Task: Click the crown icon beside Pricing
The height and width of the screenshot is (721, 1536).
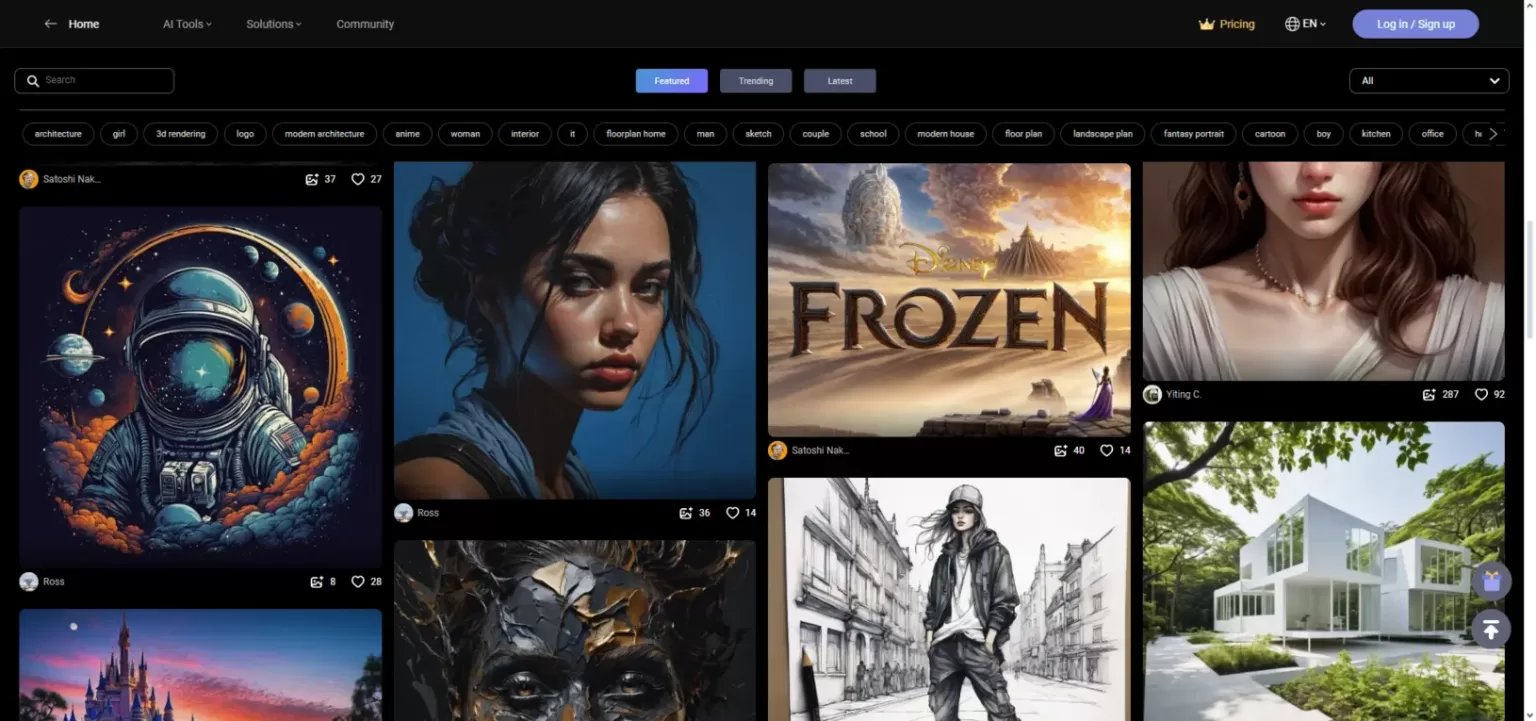Action: click(x=1206, y=24)
